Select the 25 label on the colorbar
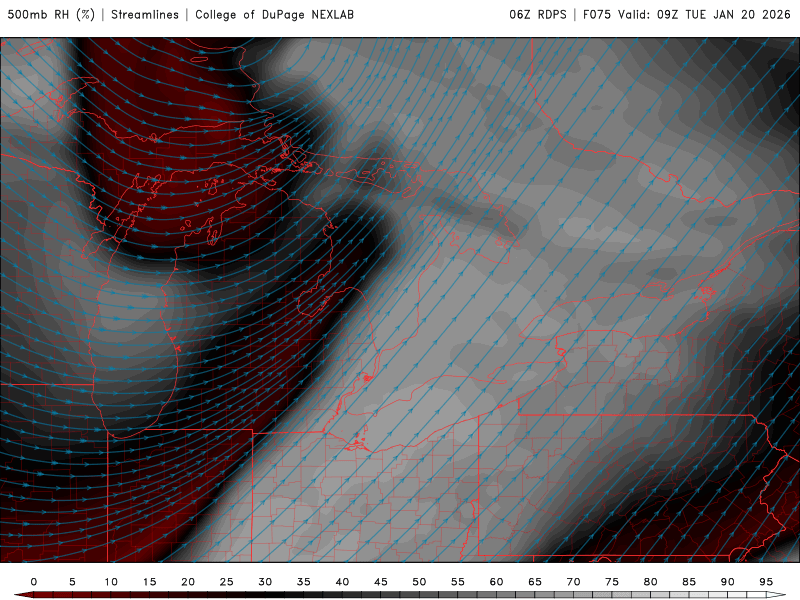800x600 pixels. coord(227,582)
